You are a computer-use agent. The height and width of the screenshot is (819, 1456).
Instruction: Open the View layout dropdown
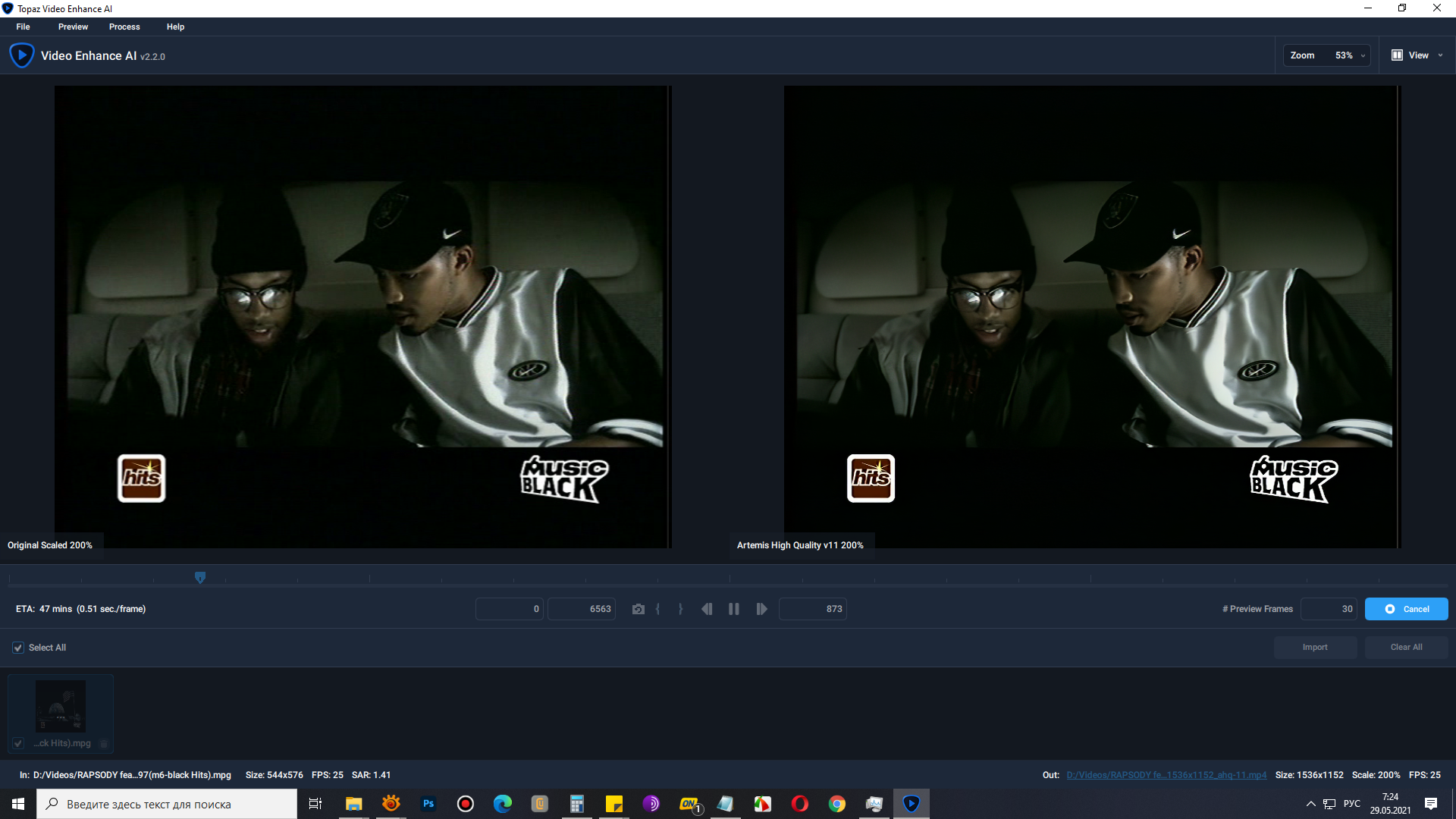[1417, 55]
